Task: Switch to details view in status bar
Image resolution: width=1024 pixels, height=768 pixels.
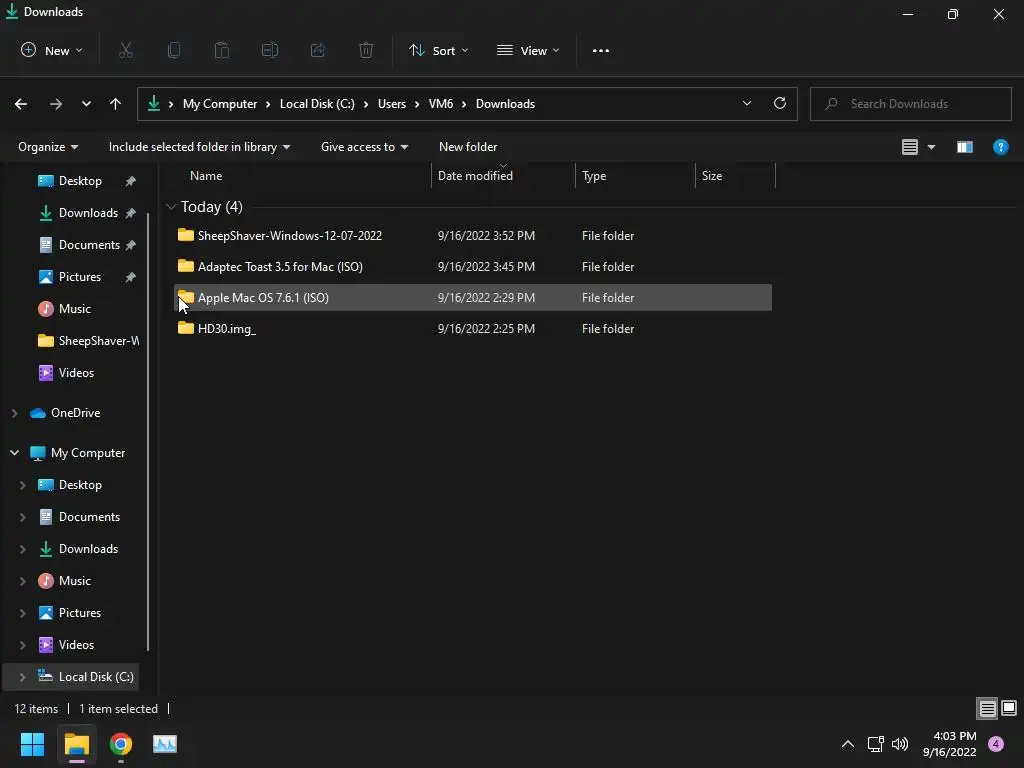Action: pyautogui.click(x=987, y=709)
